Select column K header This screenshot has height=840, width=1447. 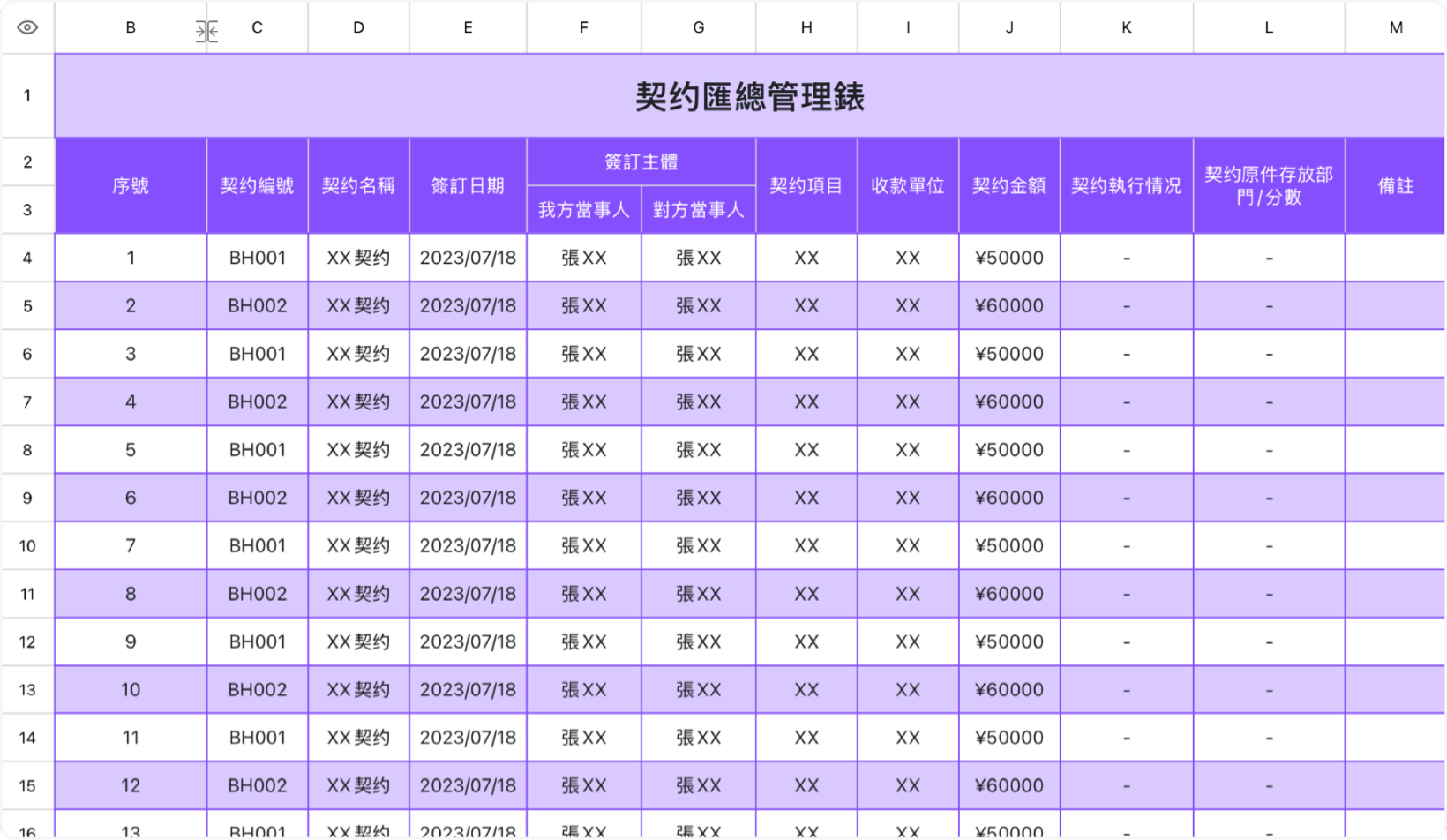point(1127,27)
